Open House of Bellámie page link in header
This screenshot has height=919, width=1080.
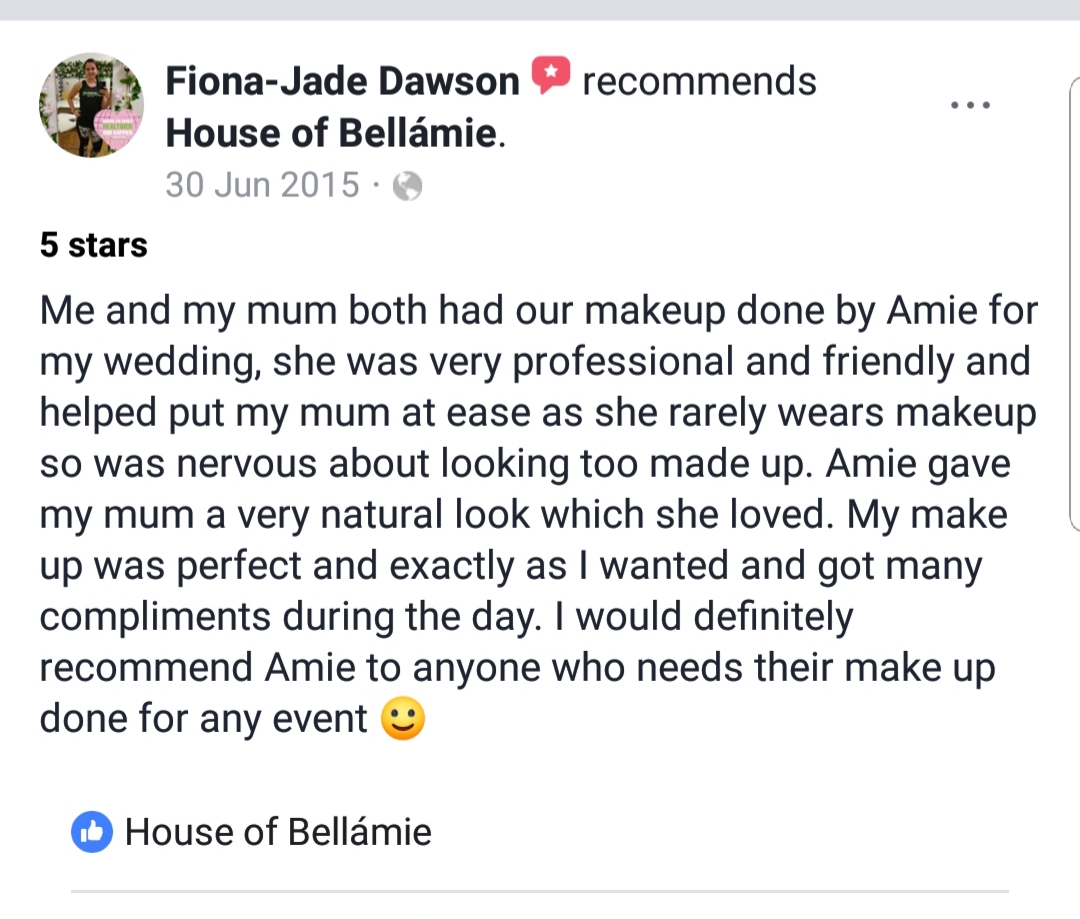point(333,133)
